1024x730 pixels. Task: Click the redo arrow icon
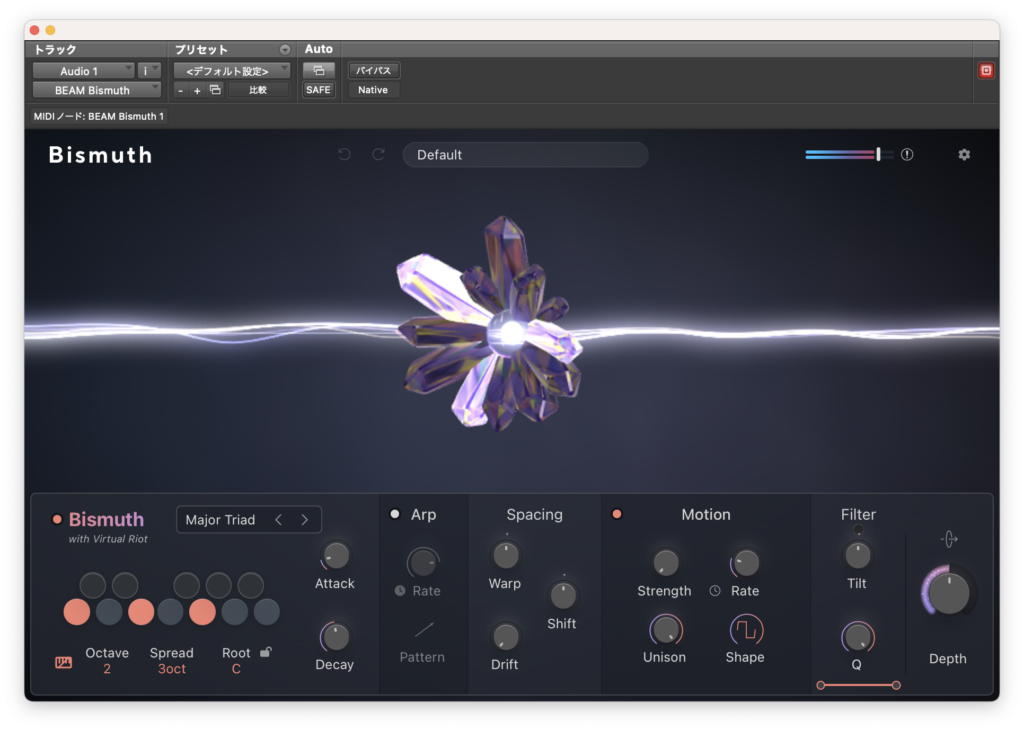378,155
